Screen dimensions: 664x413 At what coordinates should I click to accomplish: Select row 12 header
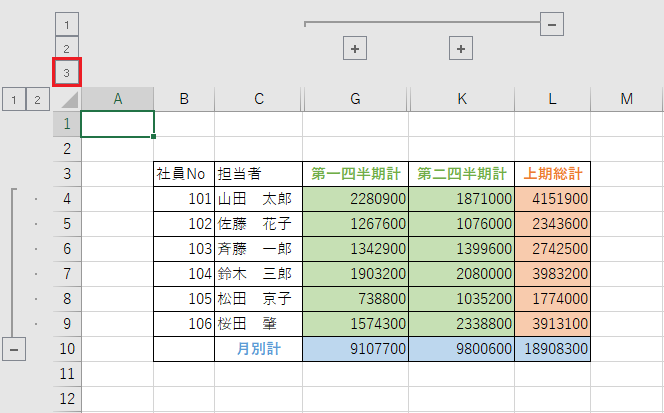pyautogui.click(x=67, y=399)
